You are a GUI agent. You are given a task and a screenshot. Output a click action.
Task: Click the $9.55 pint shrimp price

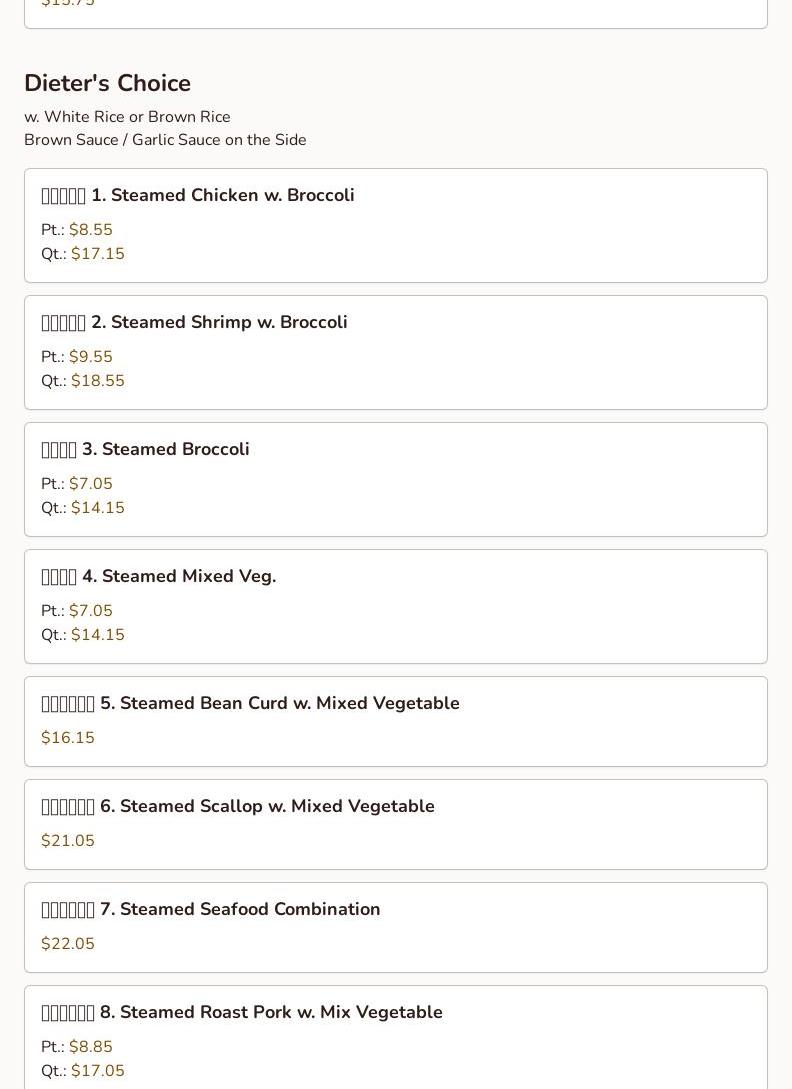tap(90, 356)
